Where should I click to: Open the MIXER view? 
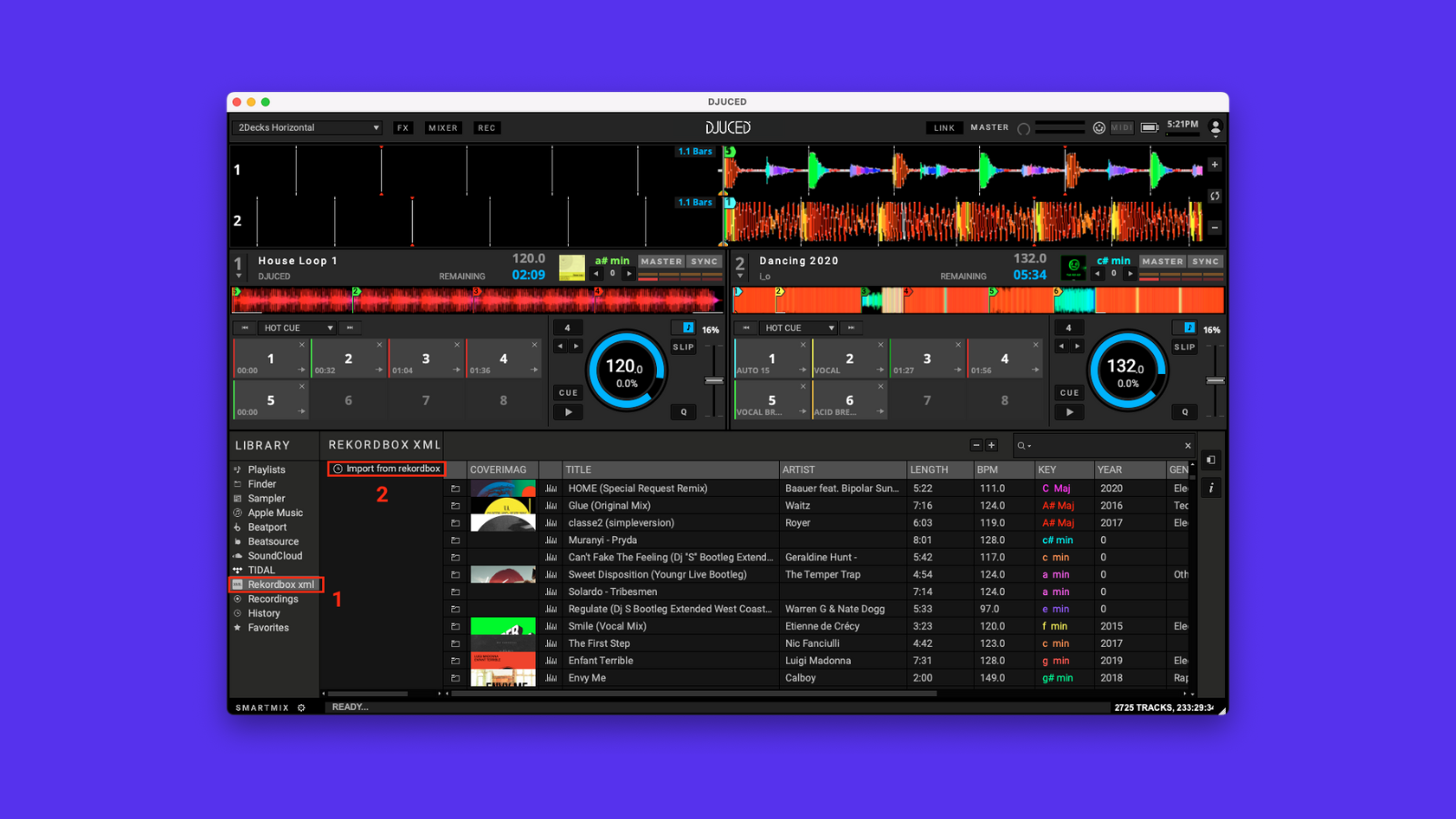(443, 127)
